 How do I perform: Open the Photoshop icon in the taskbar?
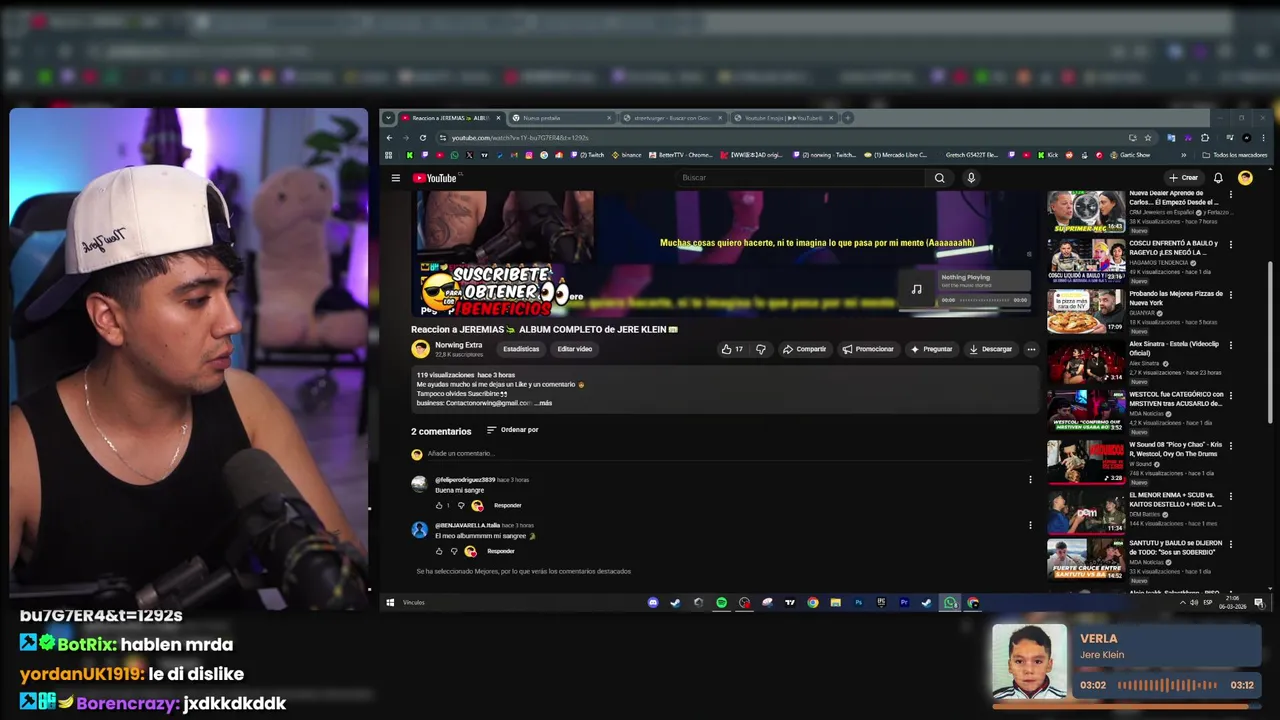pos(858,602)
